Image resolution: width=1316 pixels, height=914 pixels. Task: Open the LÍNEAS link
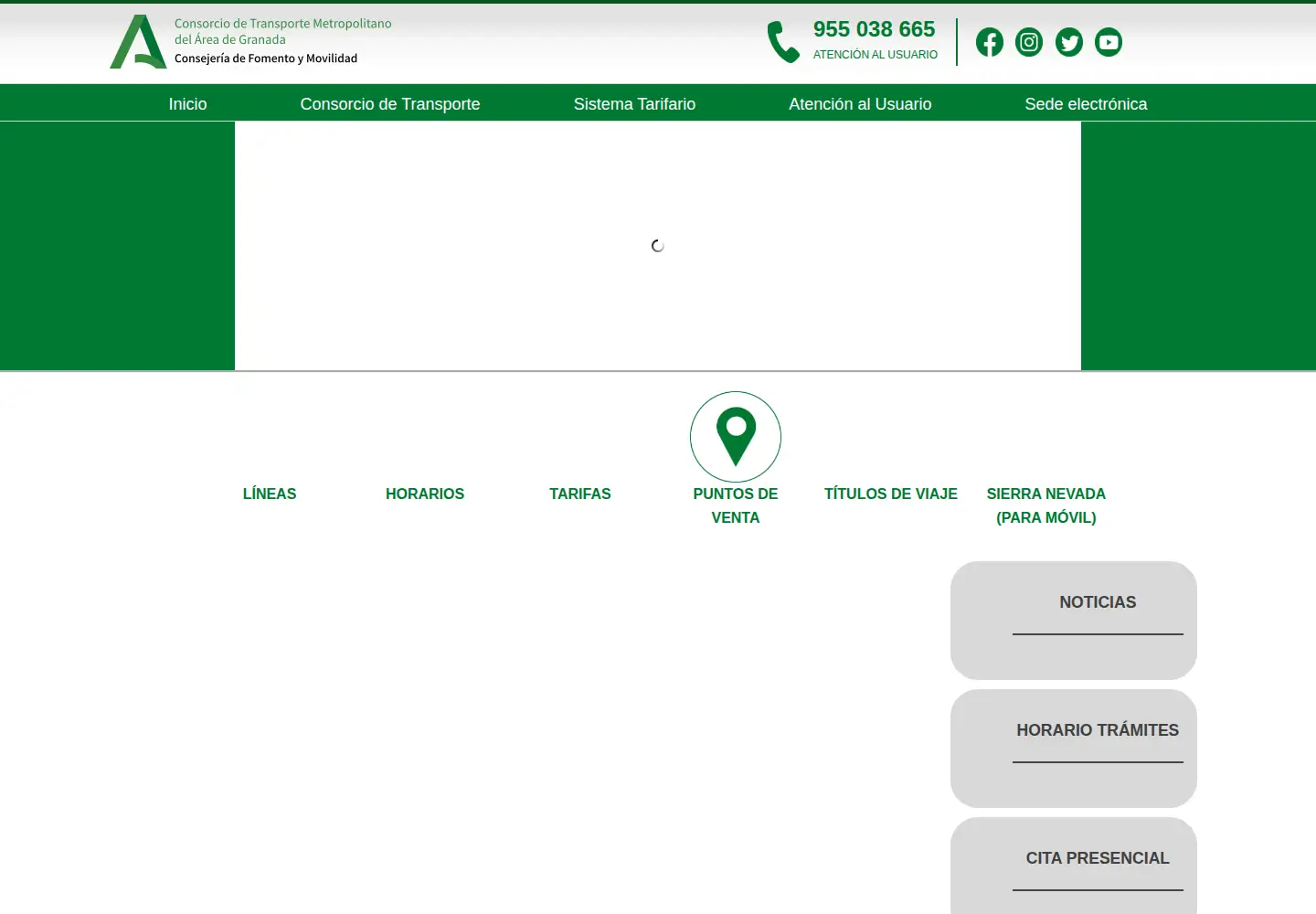[x=270, y=494]
